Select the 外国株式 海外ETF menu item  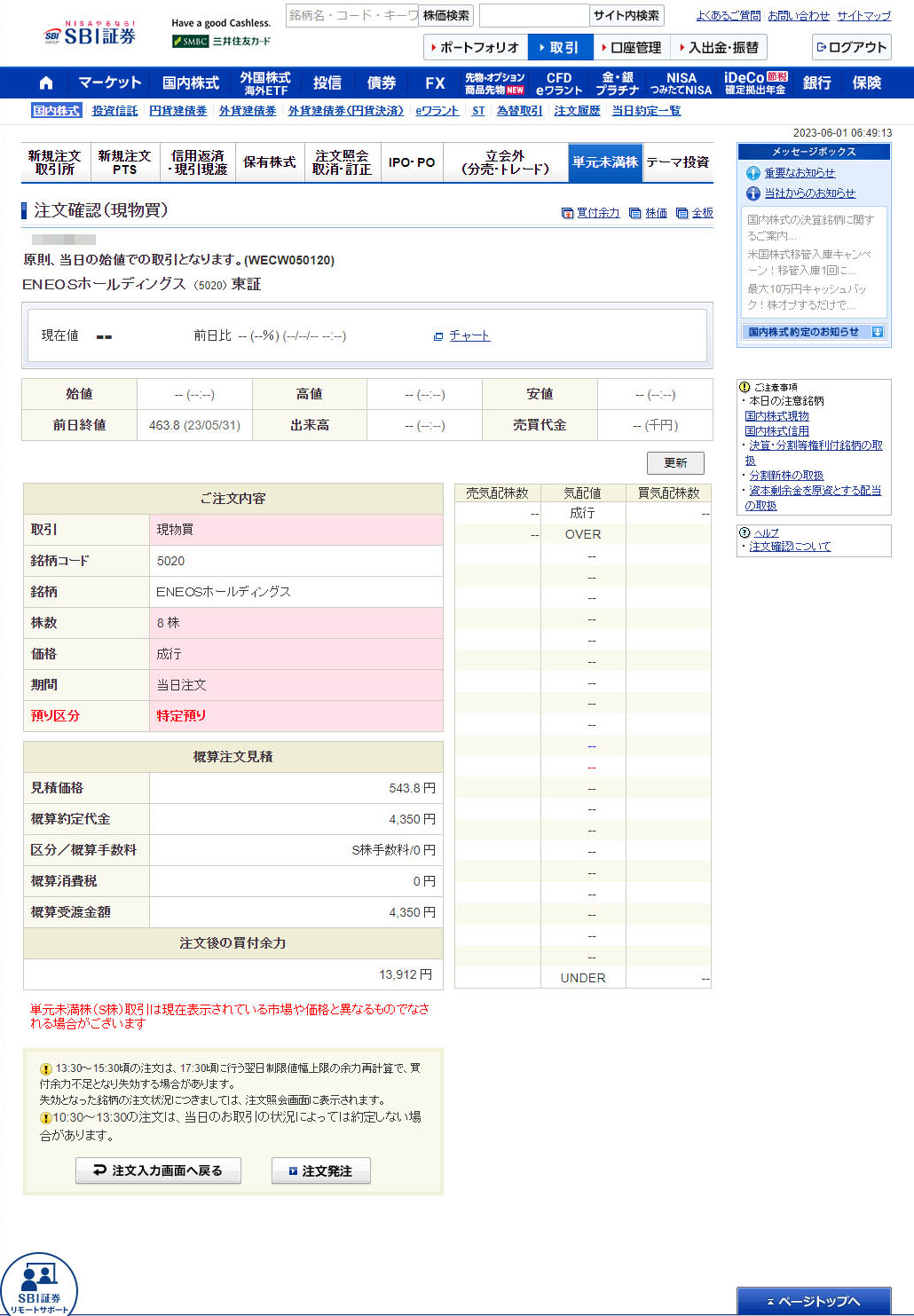point(265,83)
